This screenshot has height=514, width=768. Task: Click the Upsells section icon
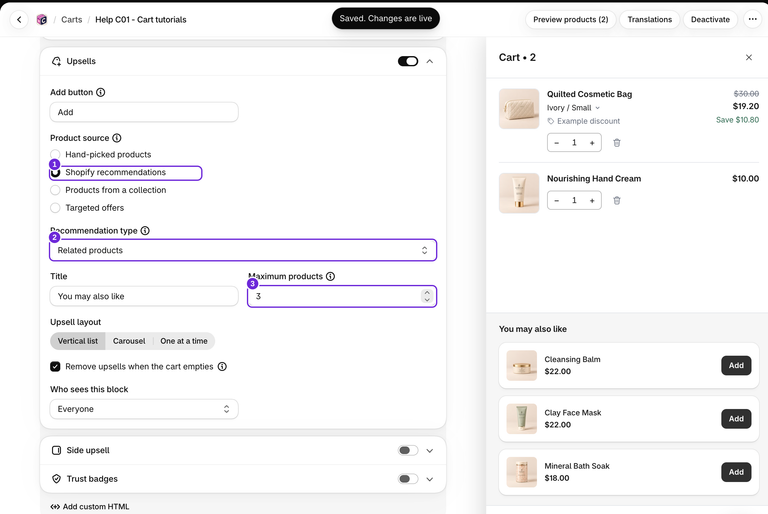tap(56, 61)
